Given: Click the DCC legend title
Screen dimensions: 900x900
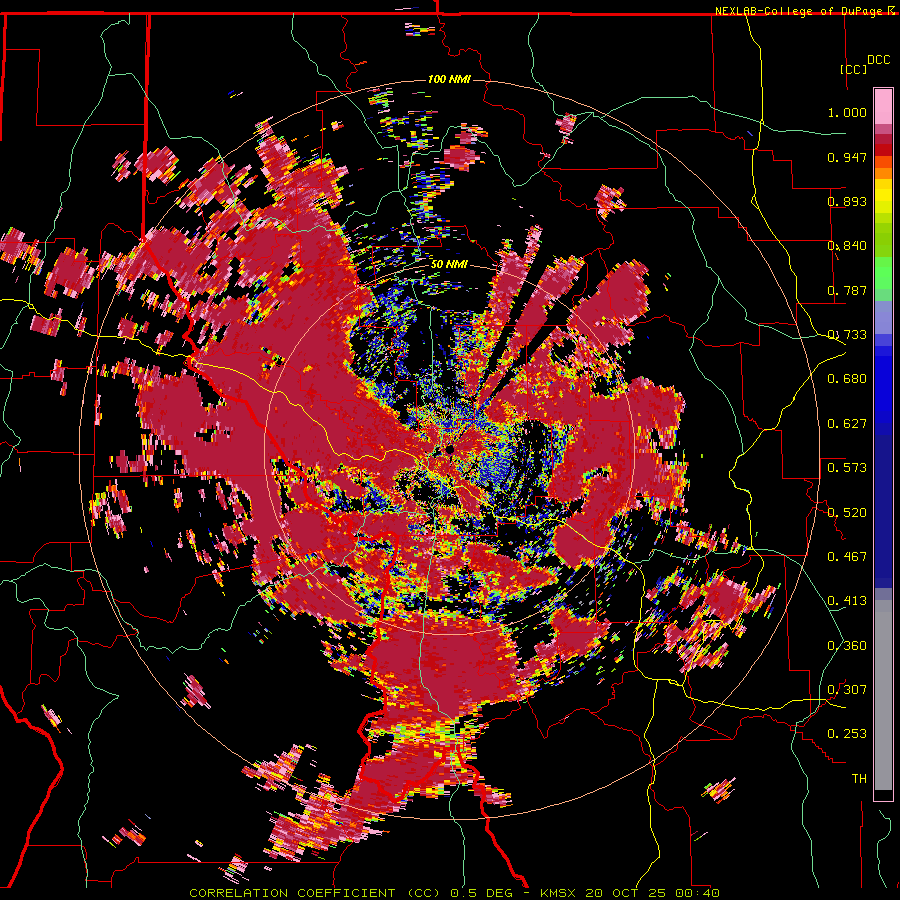Looking at the screenshot, I should coord(878,60).
